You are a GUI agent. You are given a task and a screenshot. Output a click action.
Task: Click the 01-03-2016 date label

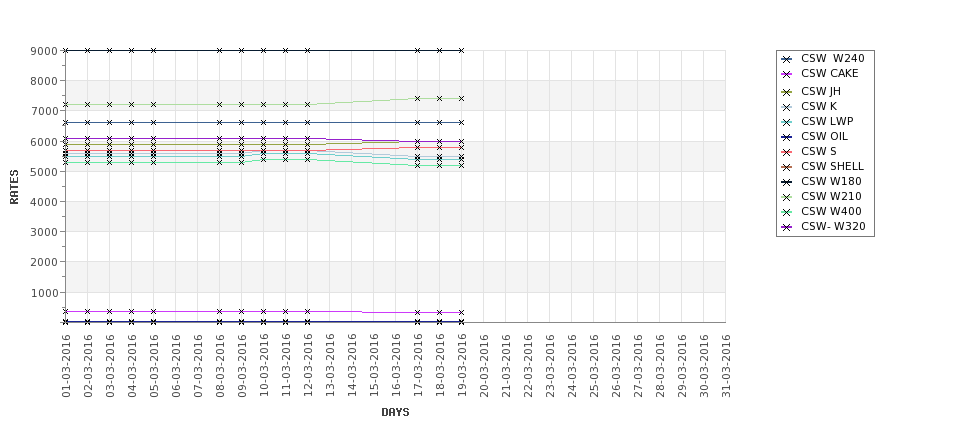(x=66, y=366)
